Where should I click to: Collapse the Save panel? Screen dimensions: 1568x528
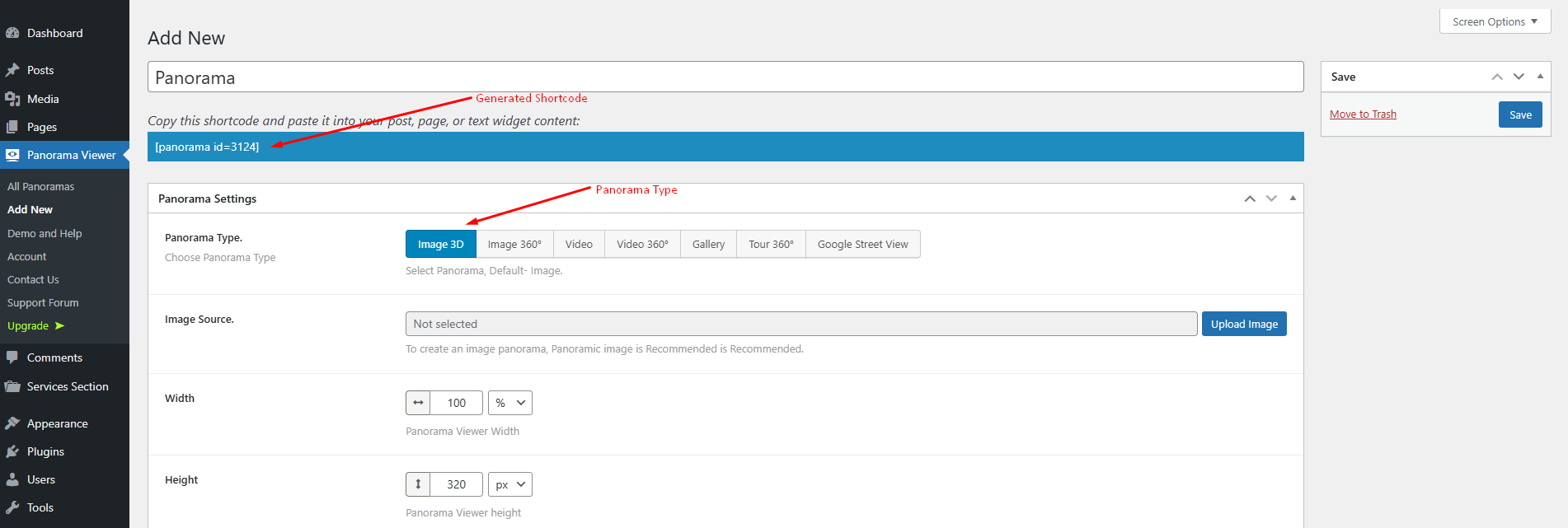pos(1540,77)
